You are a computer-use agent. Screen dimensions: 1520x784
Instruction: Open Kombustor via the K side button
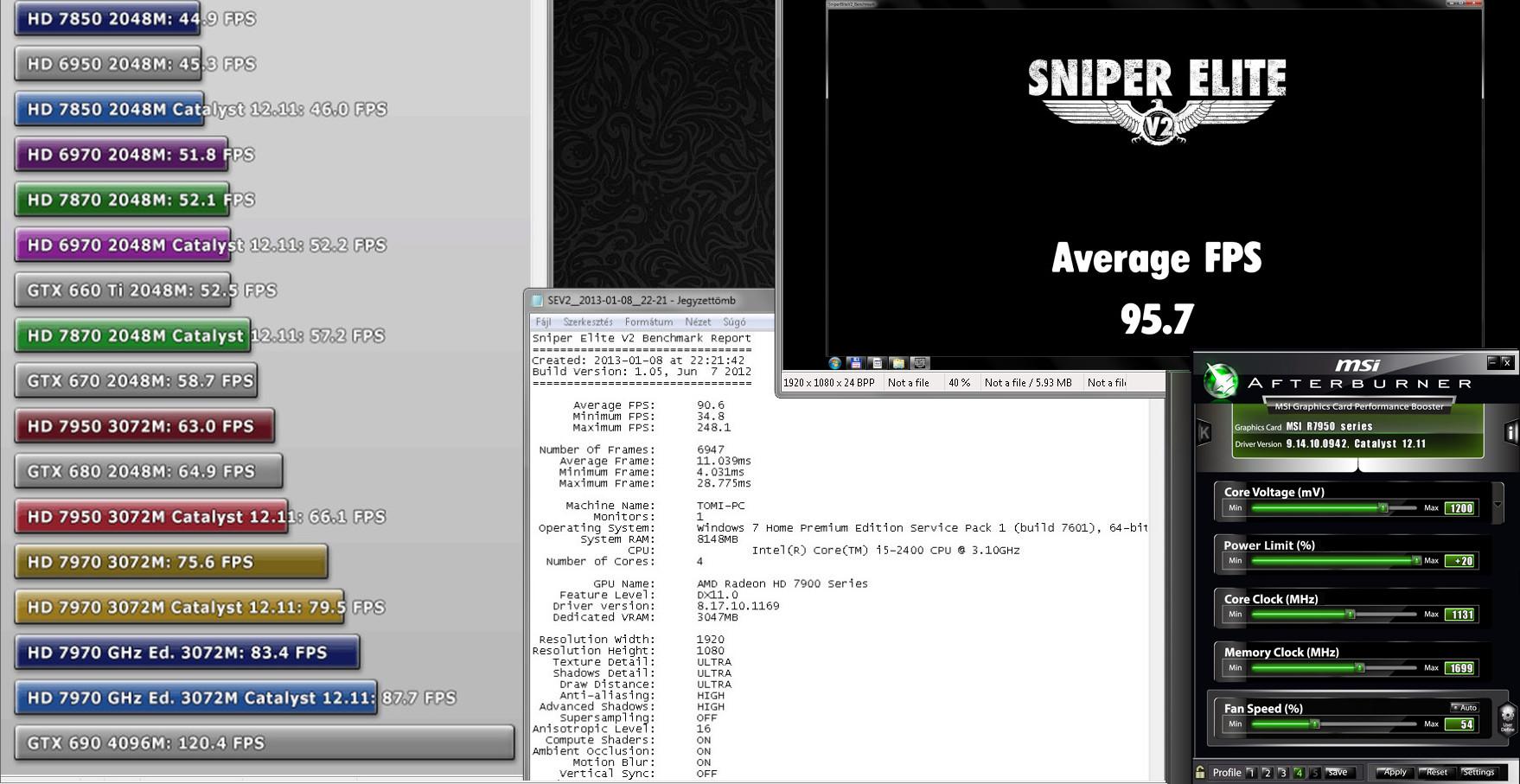coord(1204,432)
